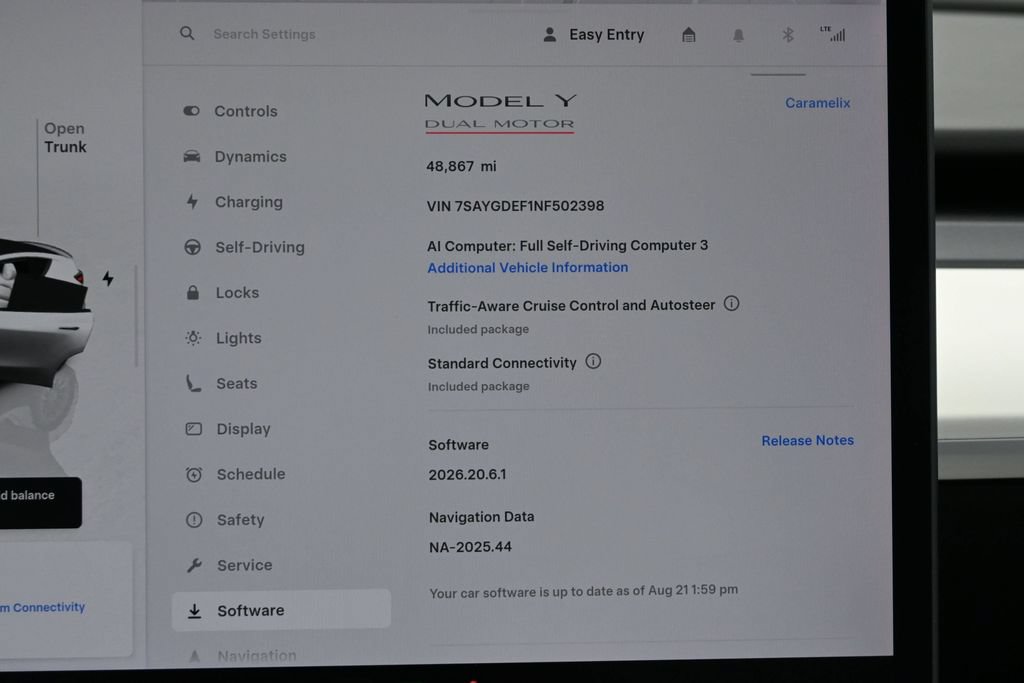Go to Seats settings

pos(221,383)
